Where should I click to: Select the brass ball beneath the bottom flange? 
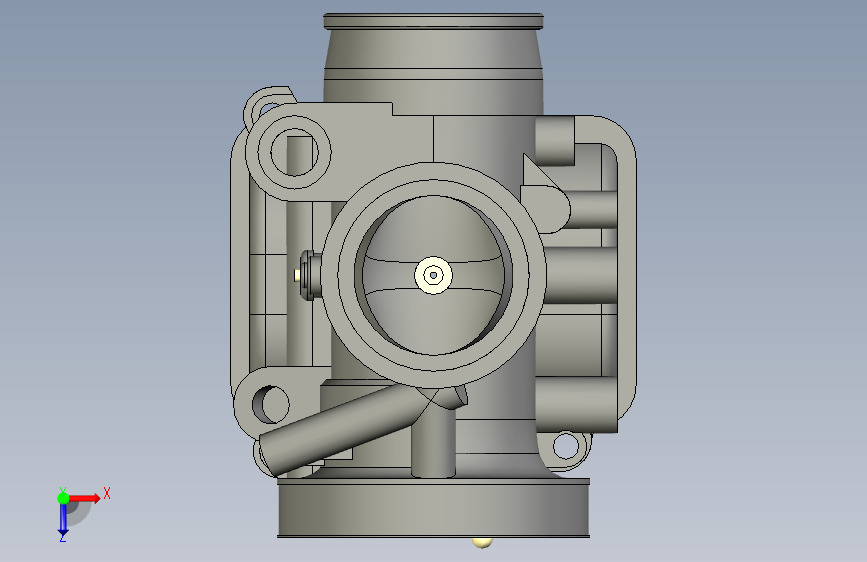pyautogui.click(x=482, y=542)
